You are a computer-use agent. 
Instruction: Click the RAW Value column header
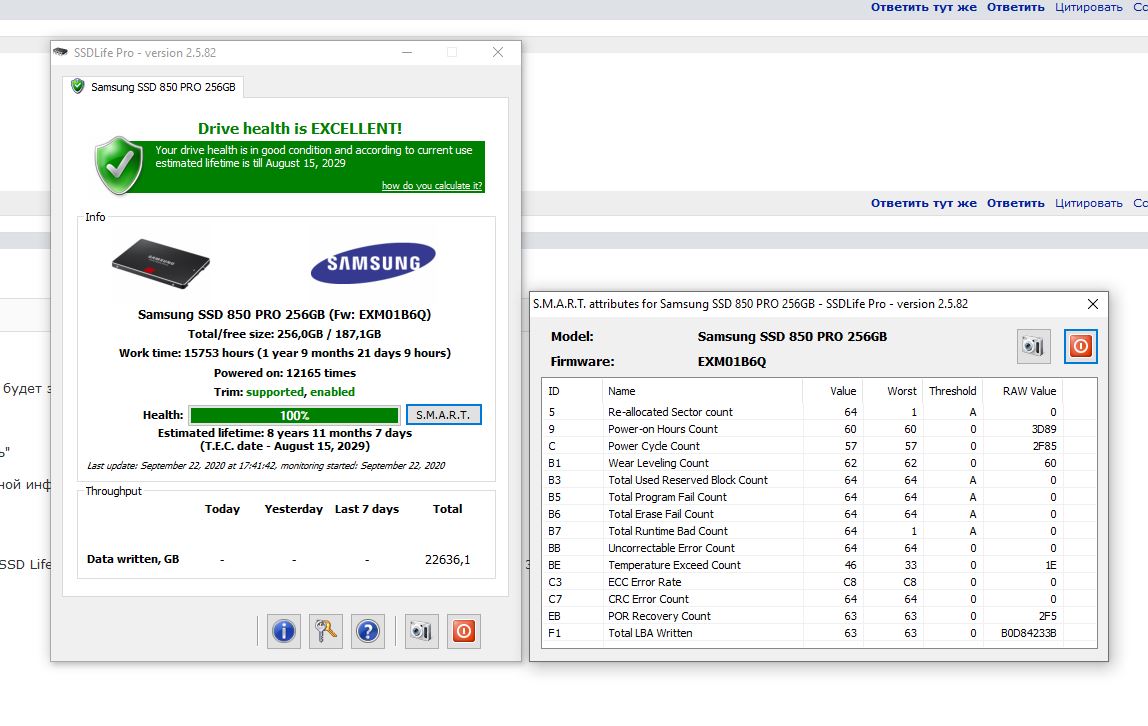[1022, 391]
